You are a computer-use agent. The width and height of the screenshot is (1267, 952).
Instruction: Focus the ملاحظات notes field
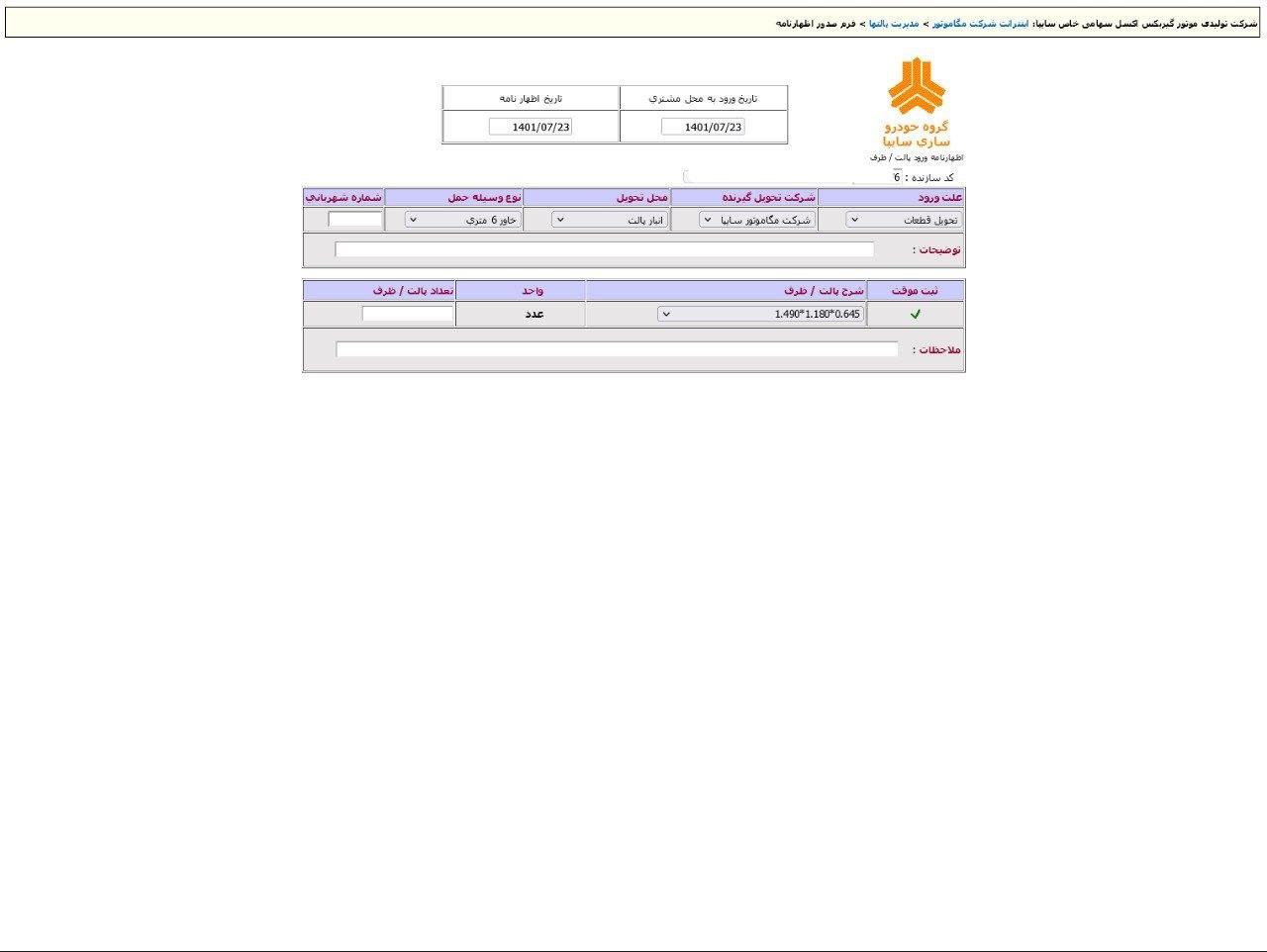point(617,349)
